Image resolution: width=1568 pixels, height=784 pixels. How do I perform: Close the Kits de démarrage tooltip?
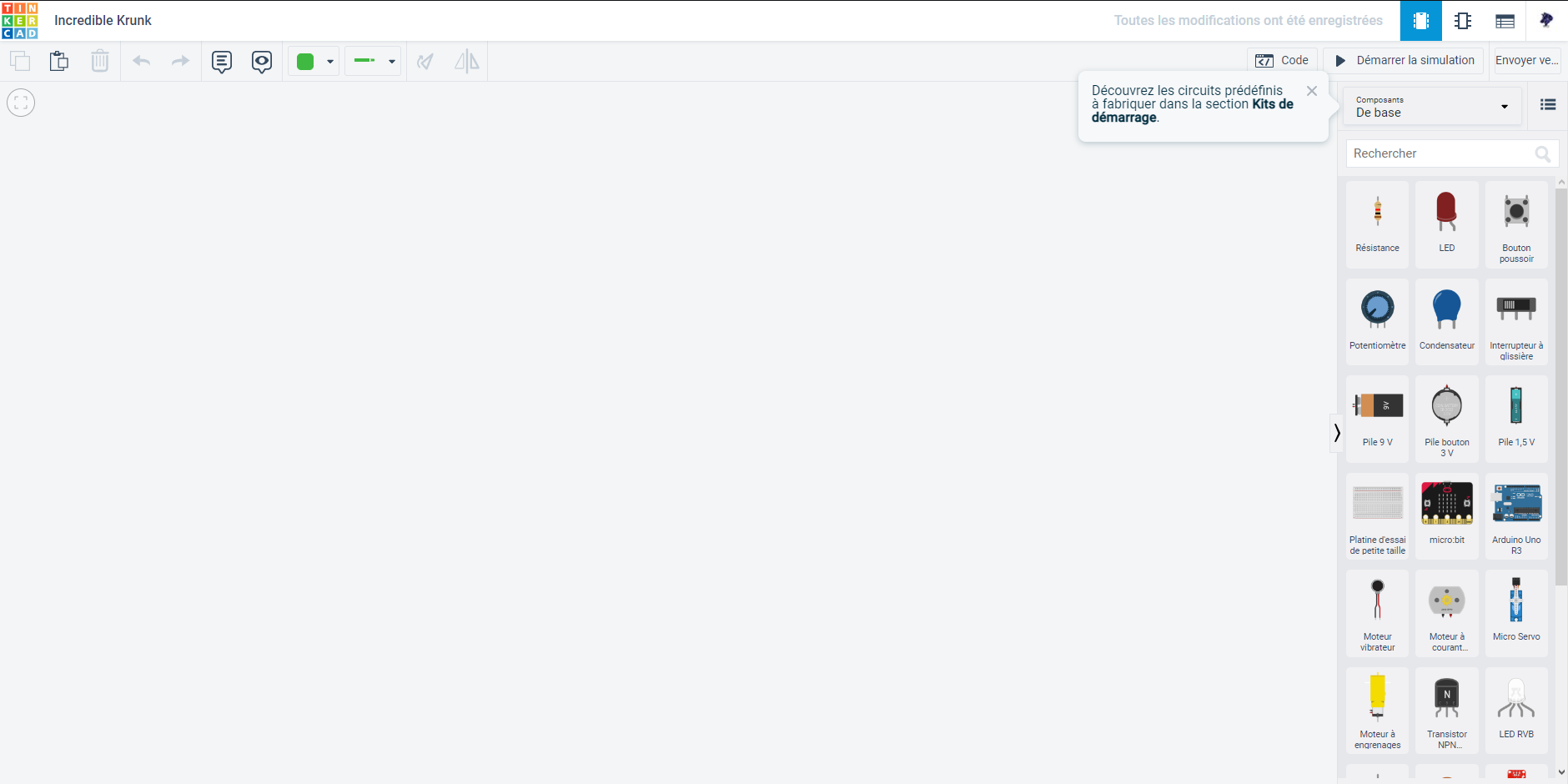point(1312,91)
